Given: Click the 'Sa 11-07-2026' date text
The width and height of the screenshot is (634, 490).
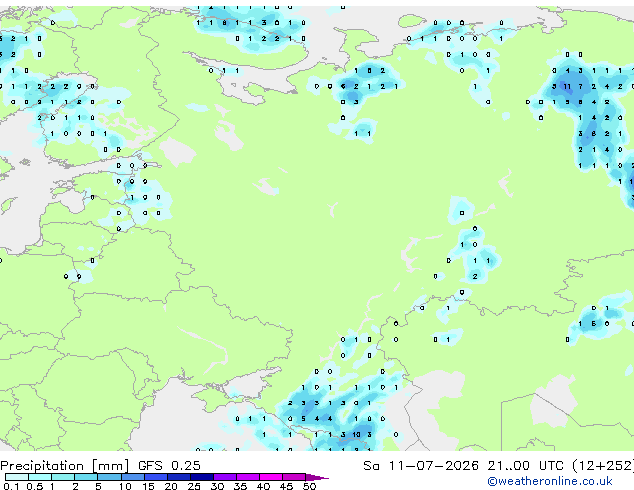Looking at the screenshot, I should pos(421,465).
